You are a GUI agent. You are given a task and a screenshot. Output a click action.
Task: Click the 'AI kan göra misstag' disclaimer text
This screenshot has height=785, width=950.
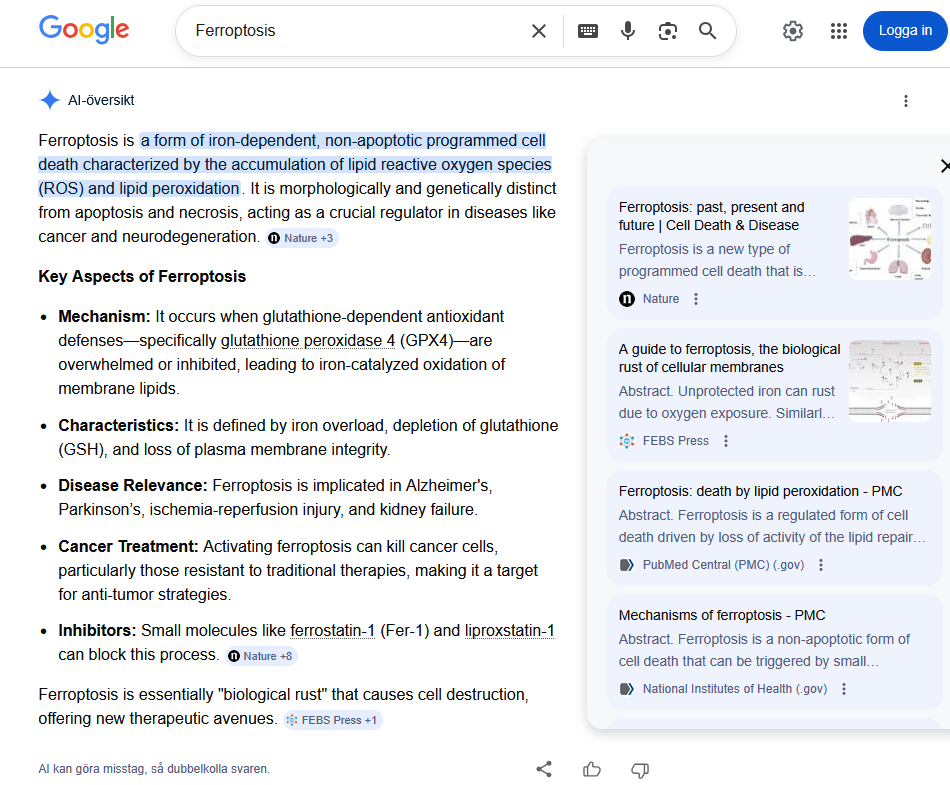[x=154, y=769]
